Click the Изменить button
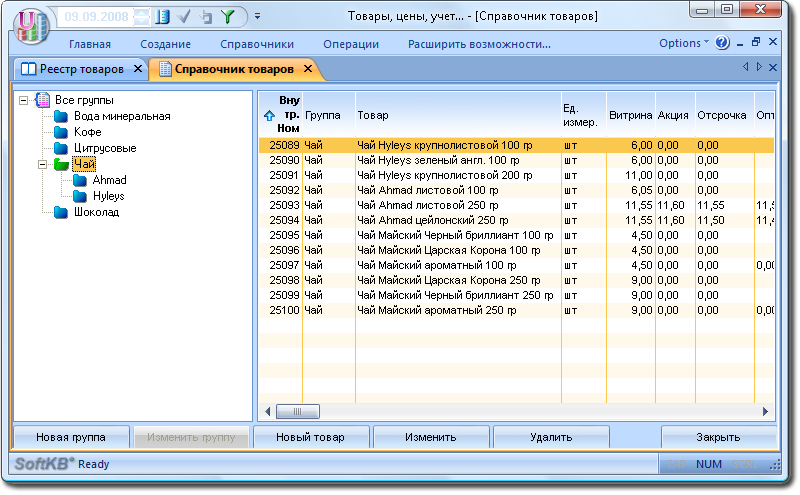The height and width of the screenshot is (495, 800). pyautogui.click(x=431, y=437)
